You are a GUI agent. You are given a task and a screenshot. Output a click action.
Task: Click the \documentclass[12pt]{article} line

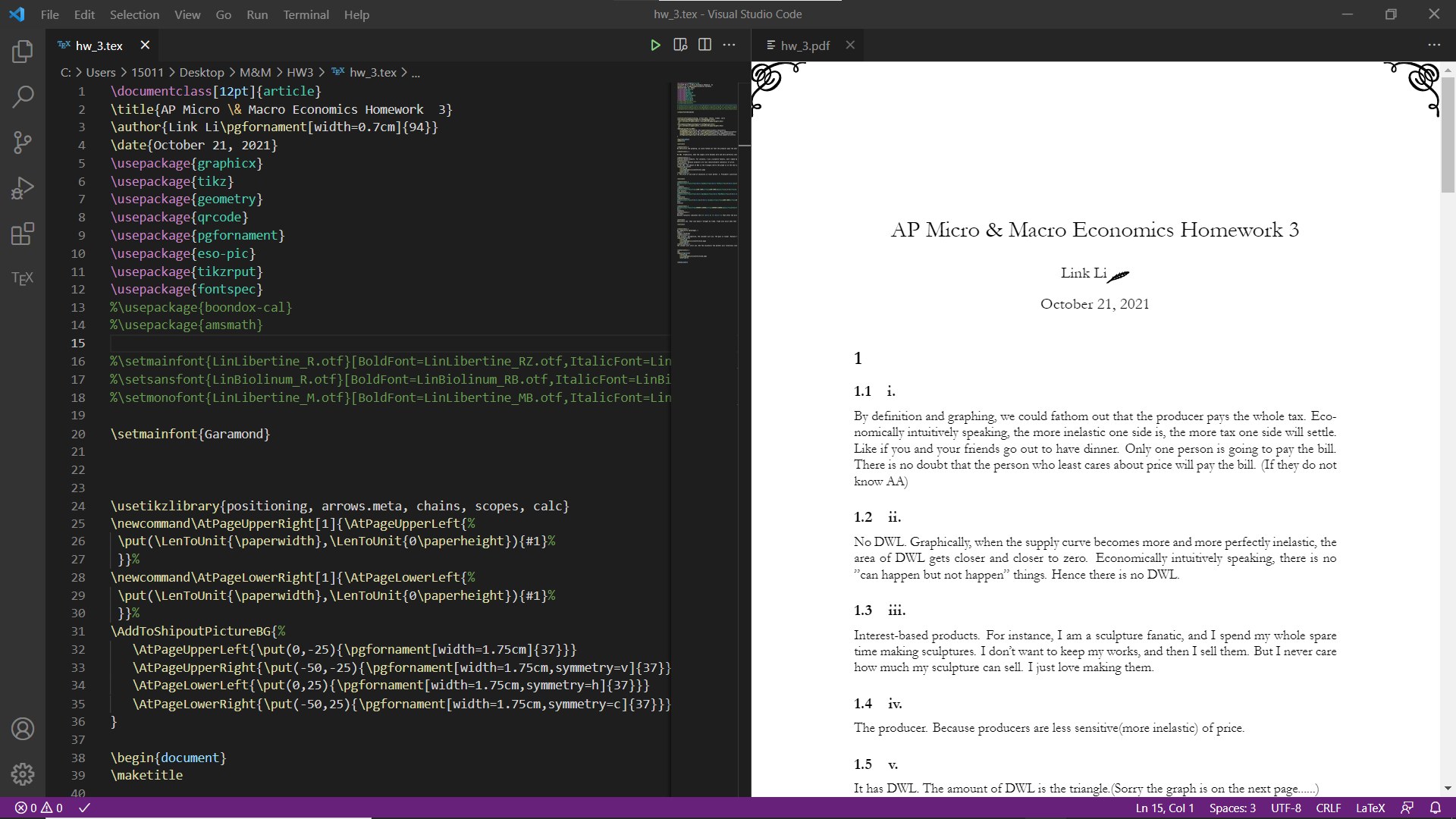216,92
